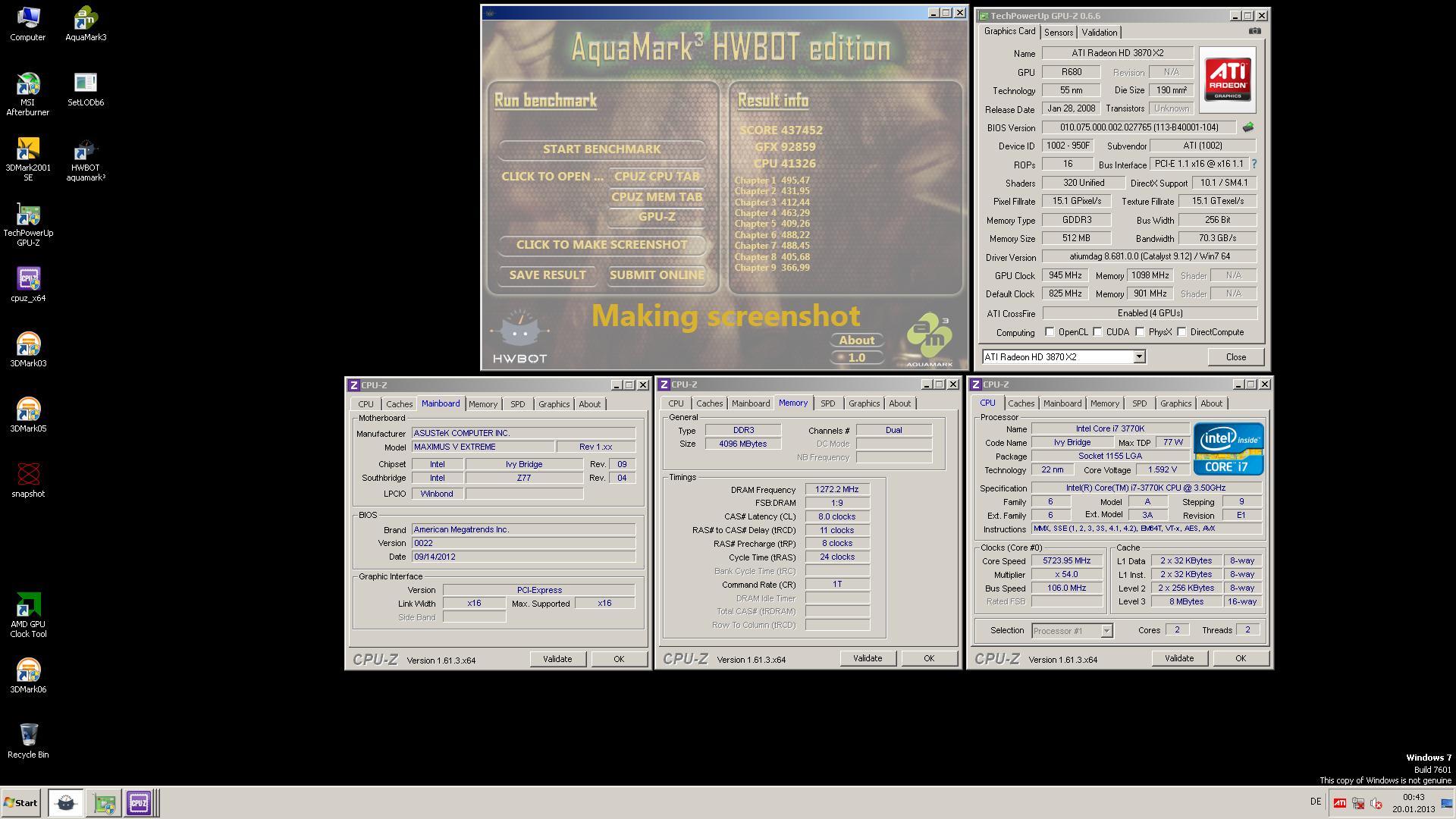The image size is (1456, 819).
Task: Click the ATI tray icon
Action: 1340,803
